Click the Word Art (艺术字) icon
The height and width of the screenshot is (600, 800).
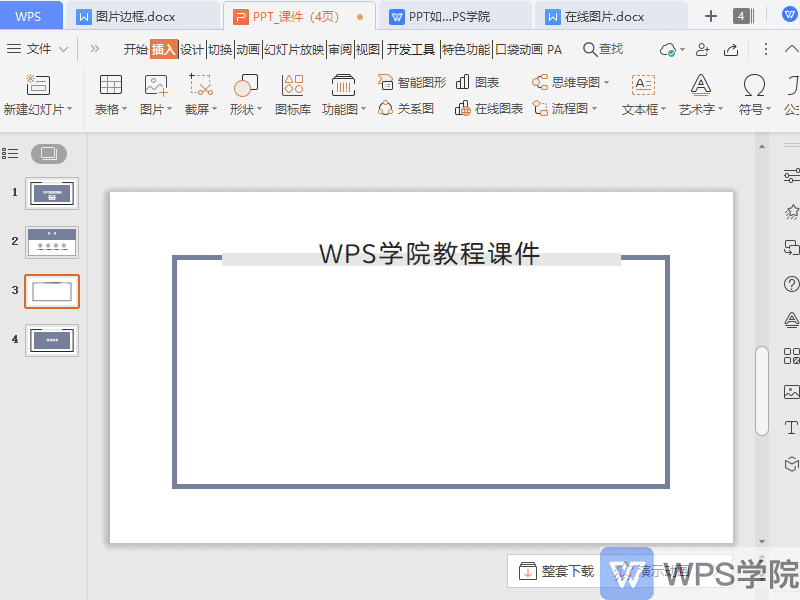pyautogui.click(x=701, y=85)
